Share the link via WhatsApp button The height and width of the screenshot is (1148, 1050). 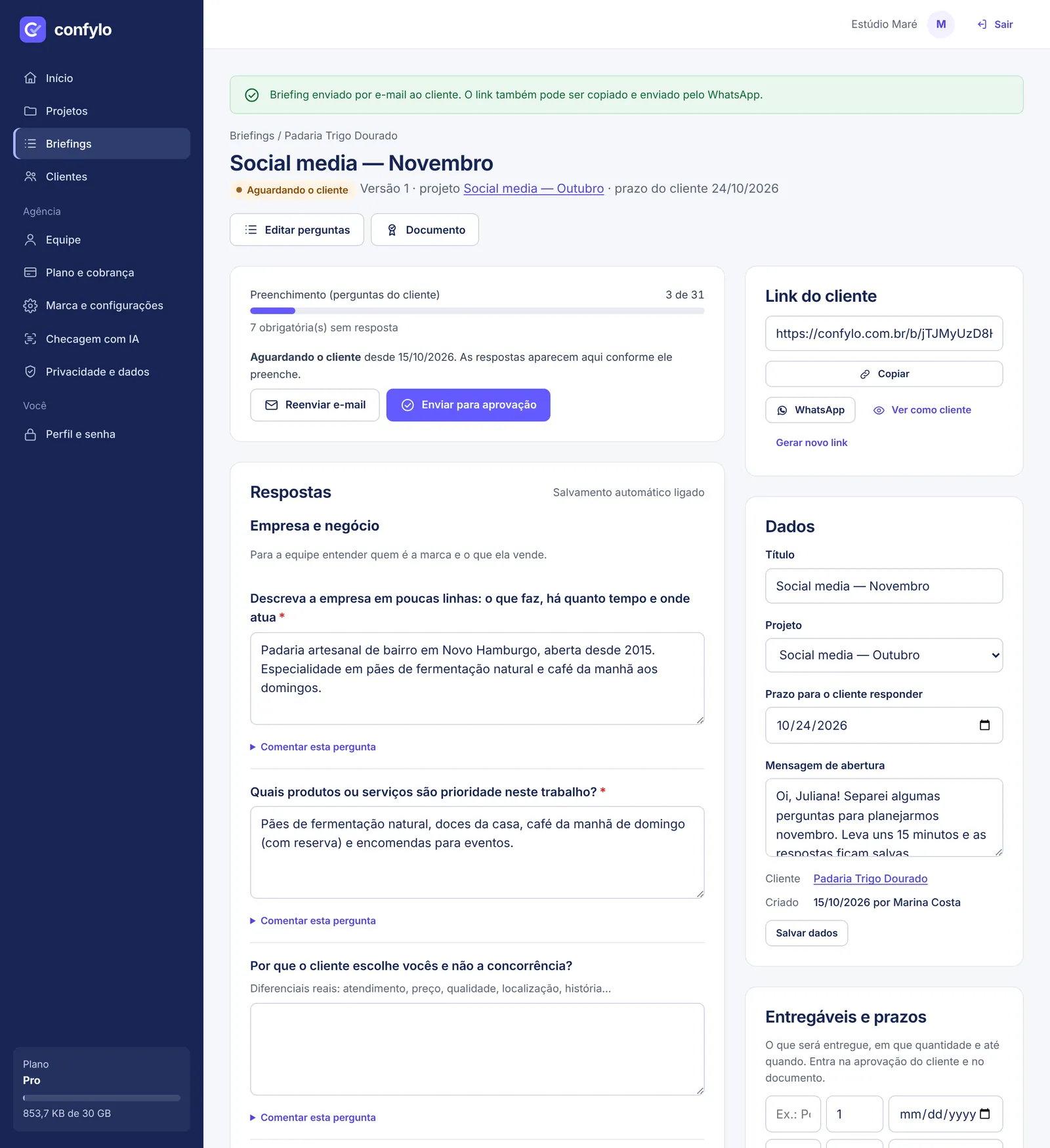coord(810,410)
